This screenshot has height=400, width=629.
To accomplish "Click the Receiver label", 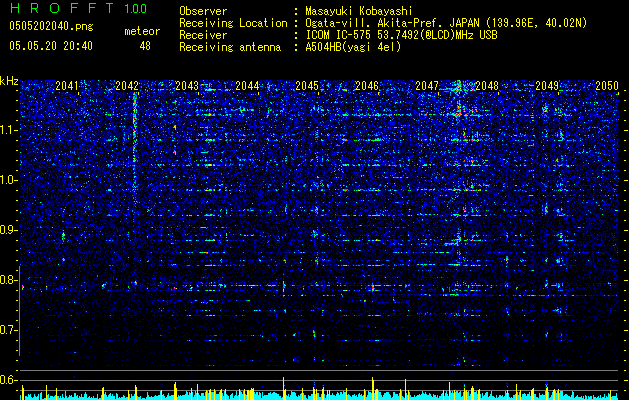I will 203,35.
